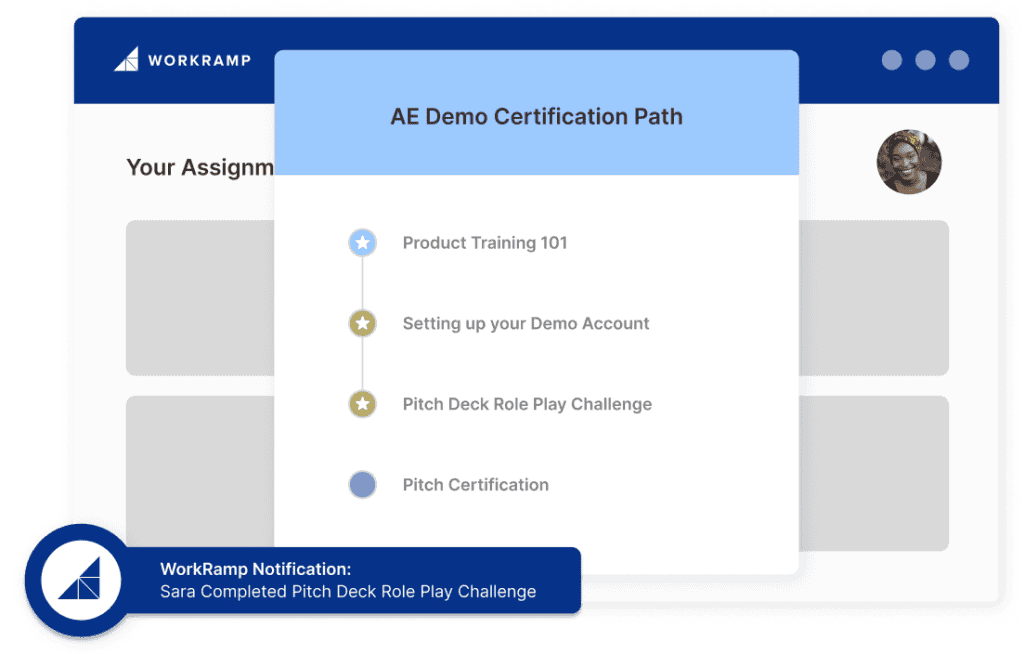
Task: Open the Pitch Deck Role Play Challenge item
Action: click(x=527, y=404)
